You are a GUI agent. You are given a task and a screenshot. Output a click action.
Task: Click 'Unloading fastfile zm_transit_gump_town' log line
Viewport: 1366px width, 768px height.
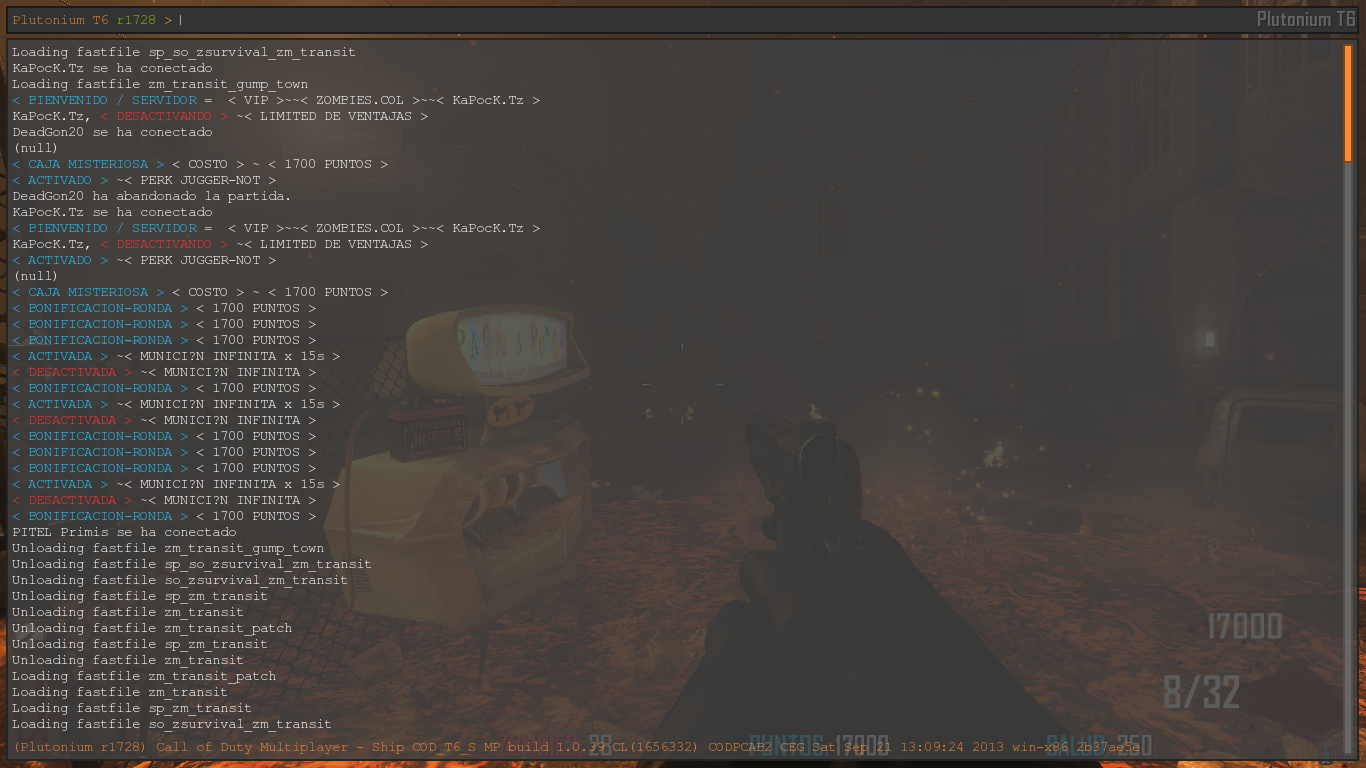(168, 548)
